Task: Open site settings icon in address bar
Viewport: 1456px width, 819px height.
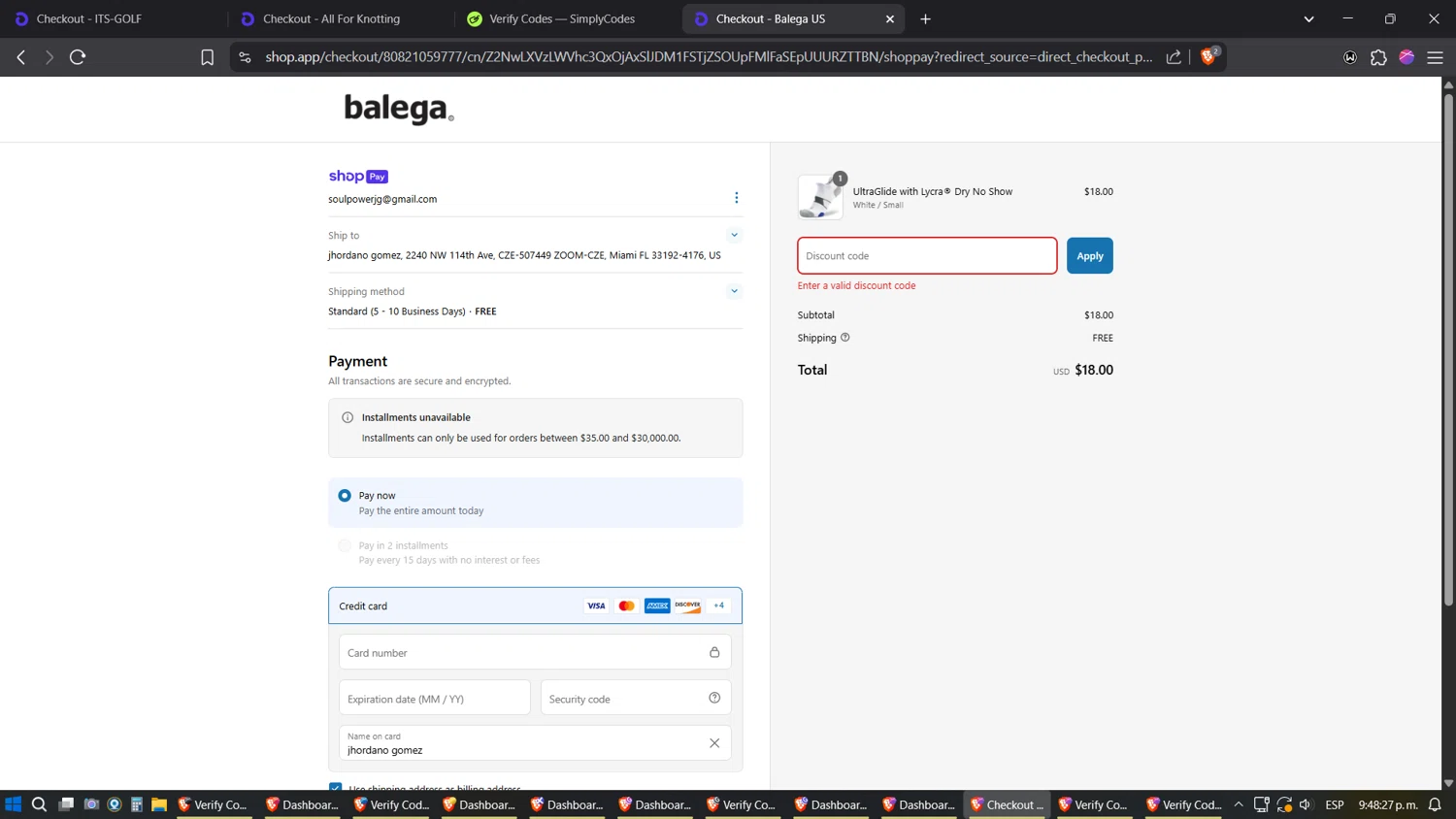Action: (x=245, y=57)
